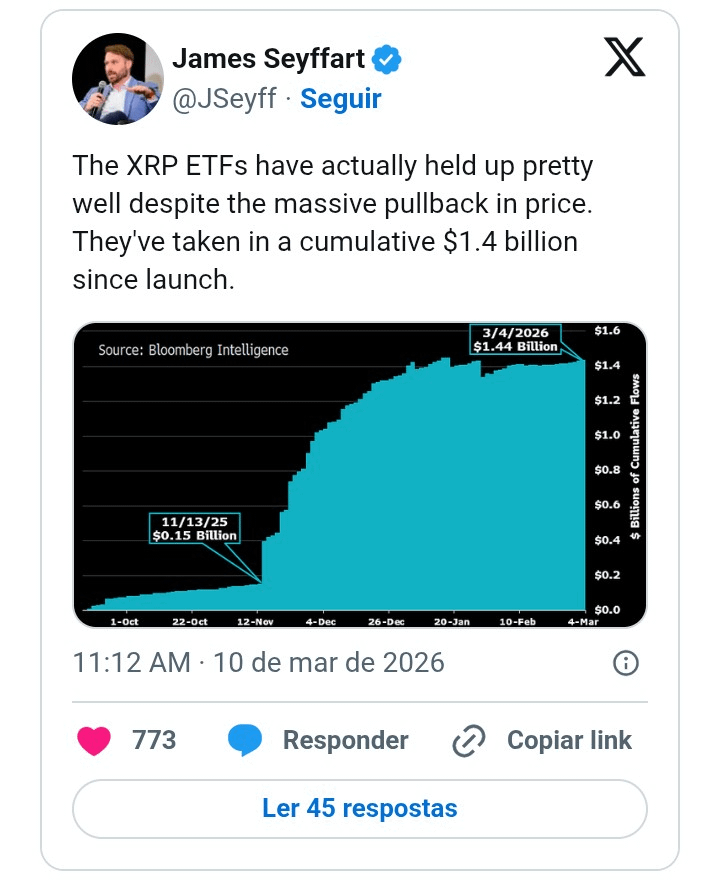The width and height of the screenshot is (720, 891).
Task: Click the chain link copy icon
Action: coord(468,740)
